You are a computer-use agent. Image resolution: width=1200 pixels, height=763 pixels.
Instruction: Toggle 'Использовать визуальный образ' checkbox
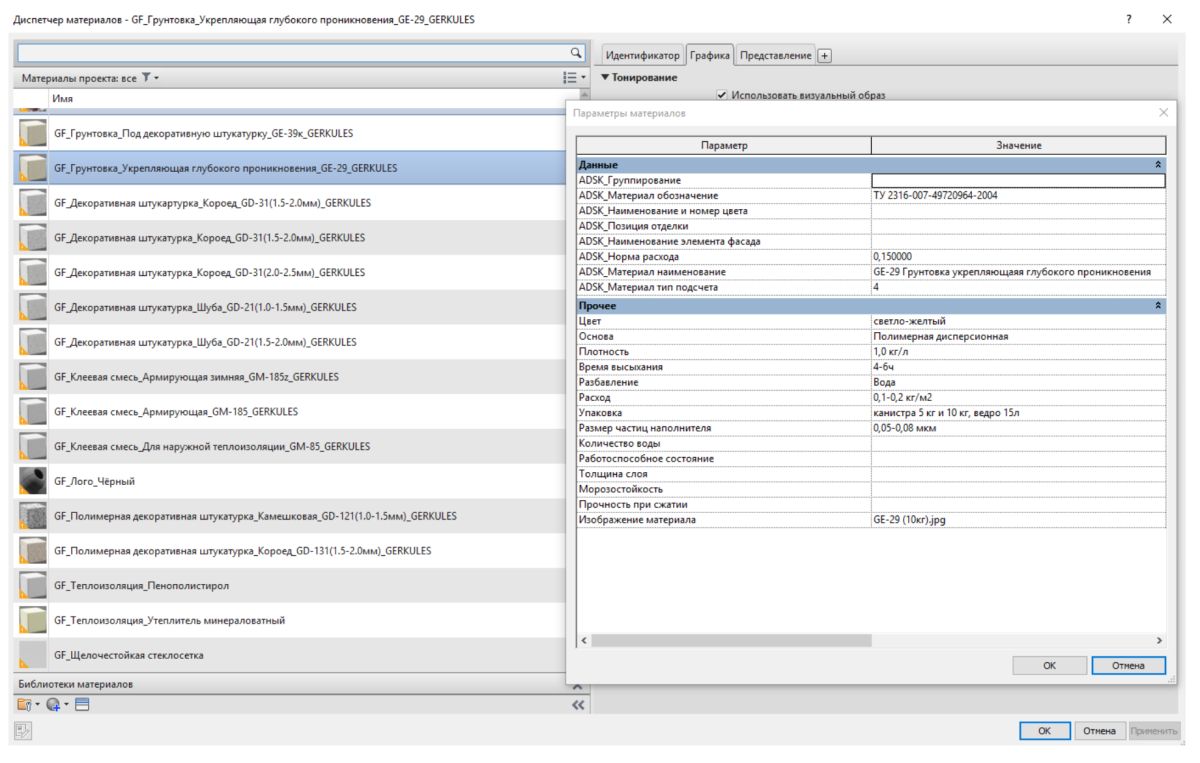pos(721,95)
